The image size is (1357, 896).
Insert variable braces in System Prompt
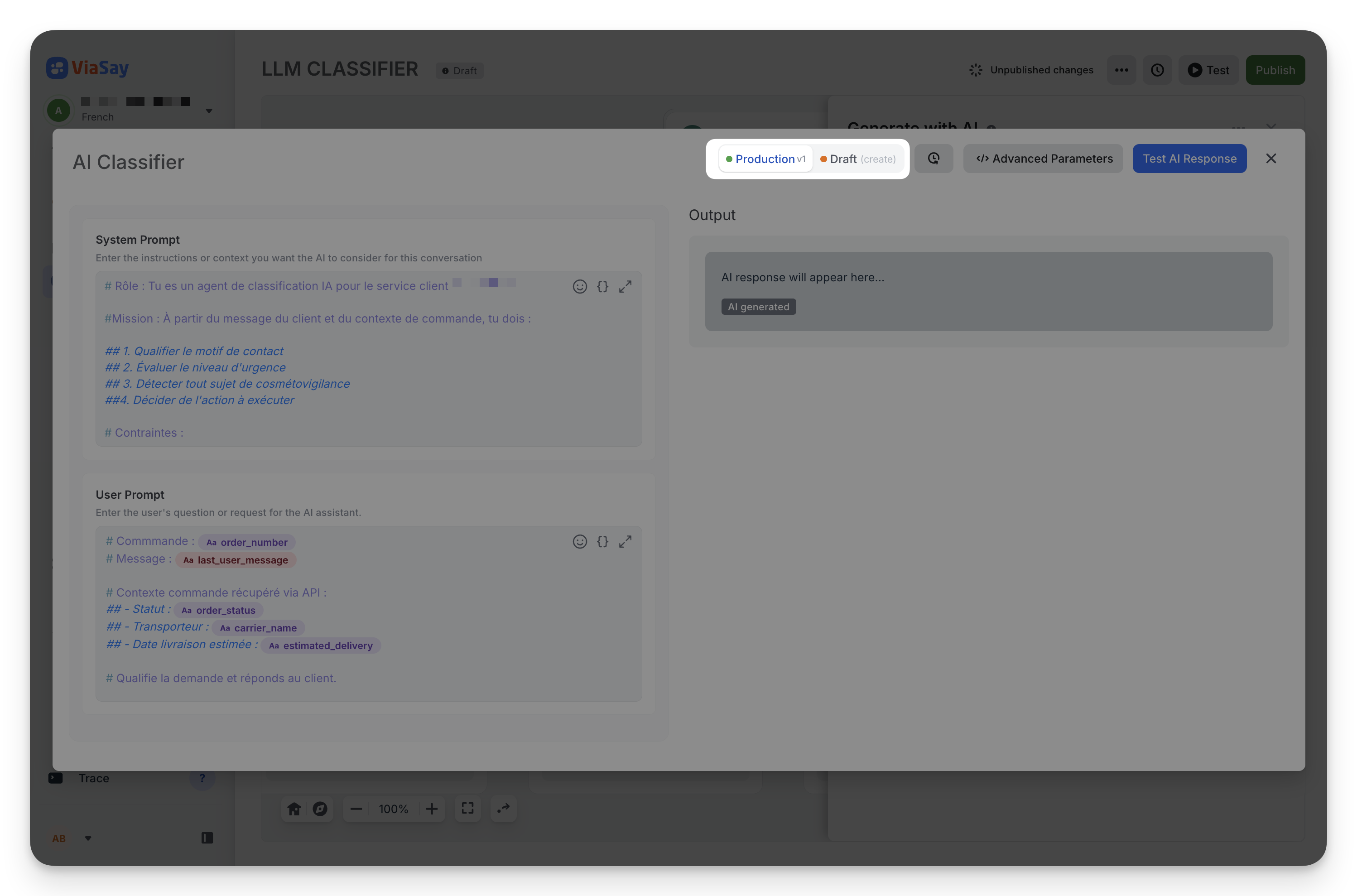click(602, 286)
